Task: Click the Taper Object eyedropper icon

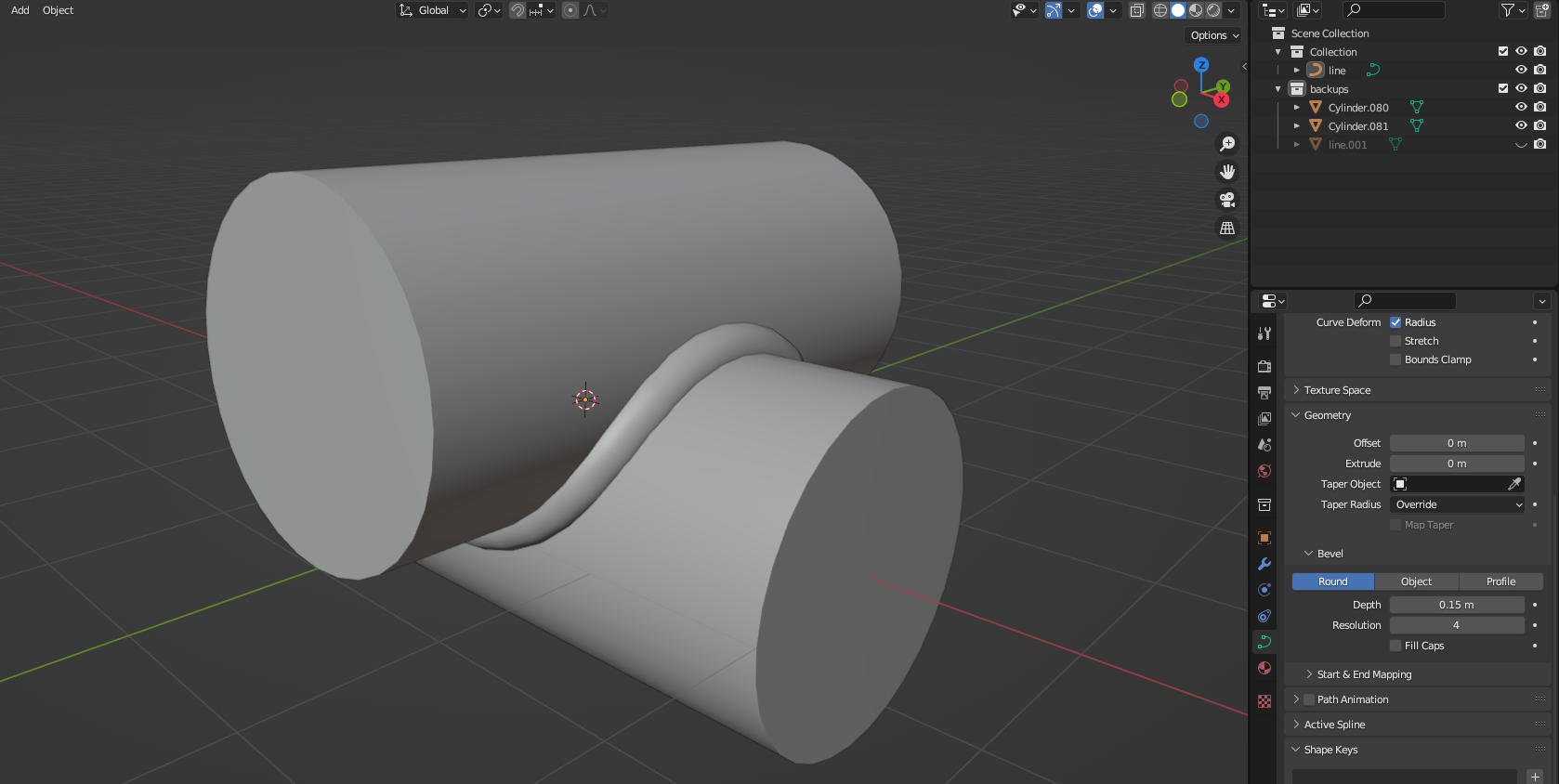Action: 1514,484
